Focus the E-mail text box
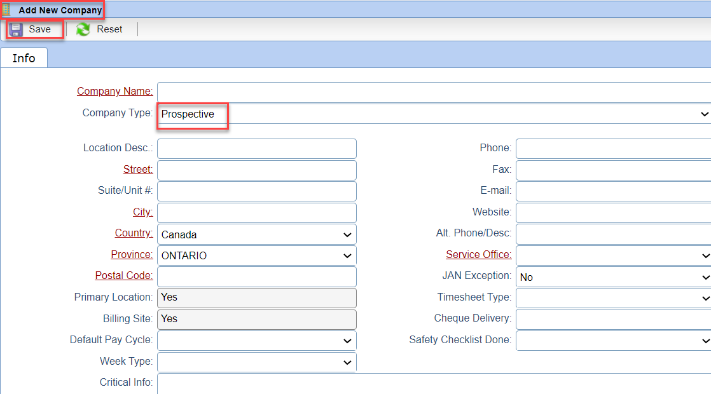 pos(614,191)
